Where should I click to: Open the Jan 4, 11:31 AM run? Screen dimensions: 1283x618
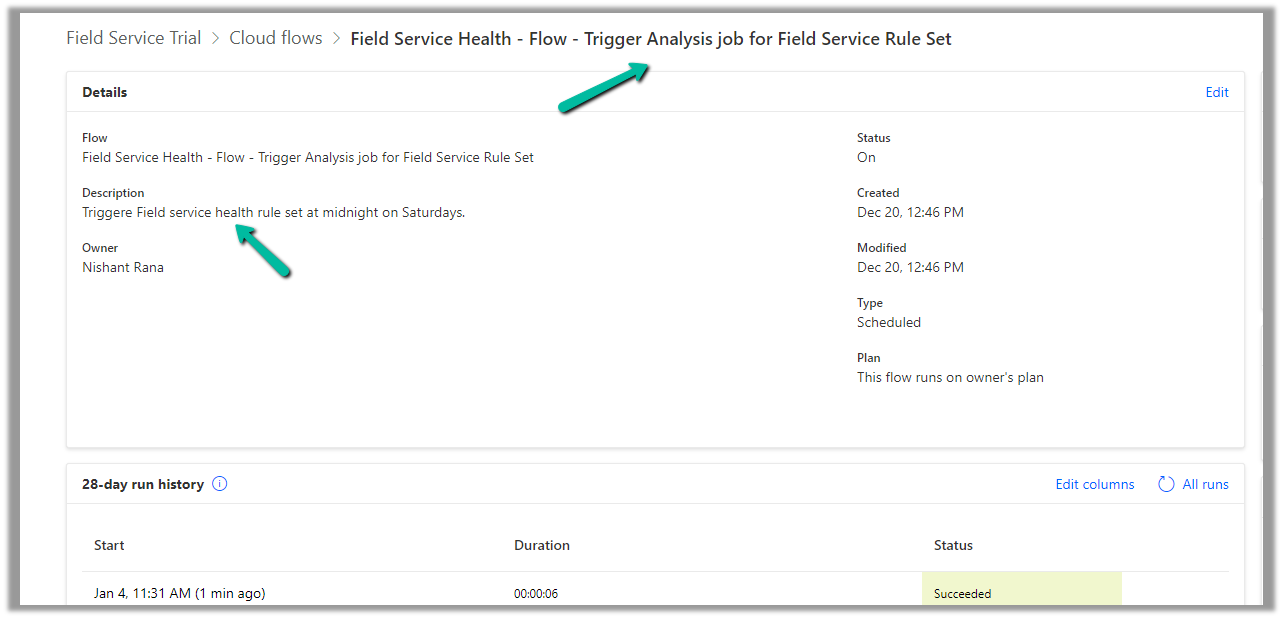(179, 593)
